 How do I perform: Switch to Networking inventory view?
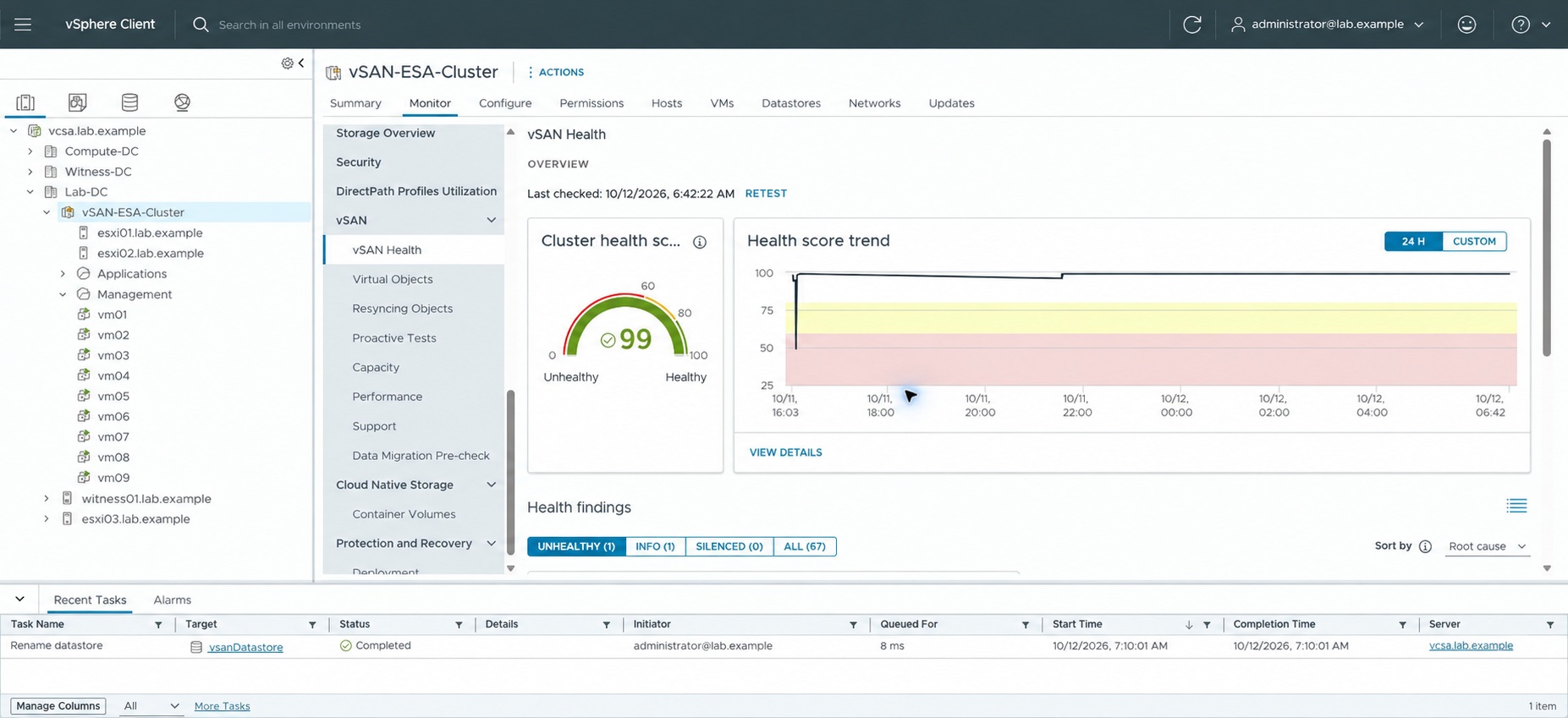pos(182,102)
